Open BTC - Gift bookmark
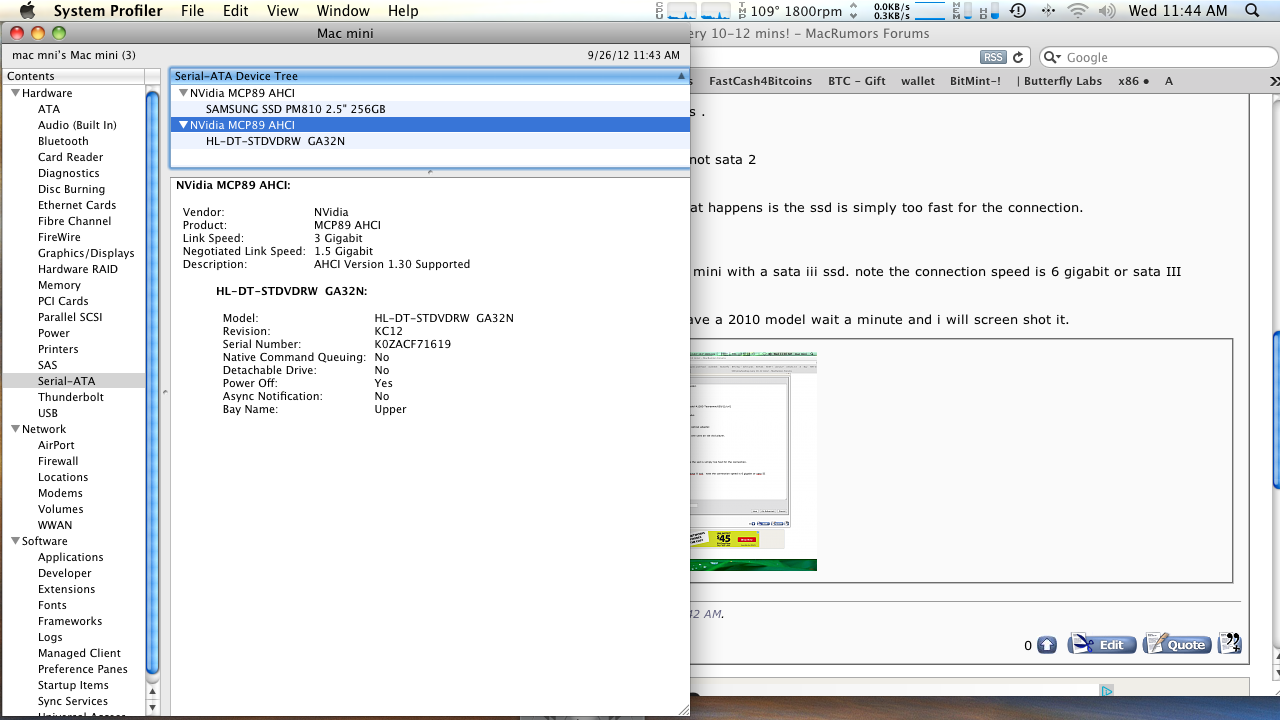This screenshot has width=1280, height=720. click(856, 81)
